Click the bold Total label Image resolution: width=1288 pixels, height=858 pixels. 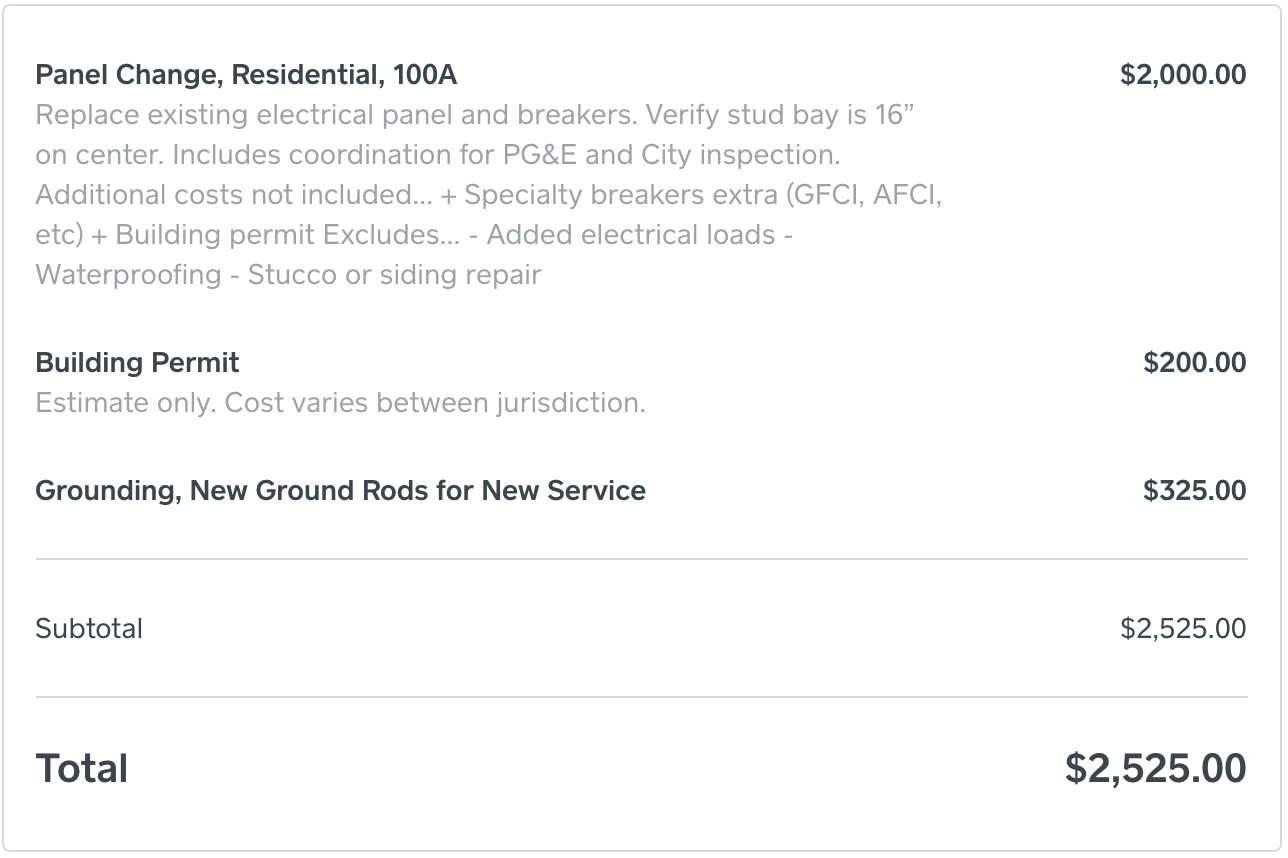pyautogui.click(x=82, y=769)
